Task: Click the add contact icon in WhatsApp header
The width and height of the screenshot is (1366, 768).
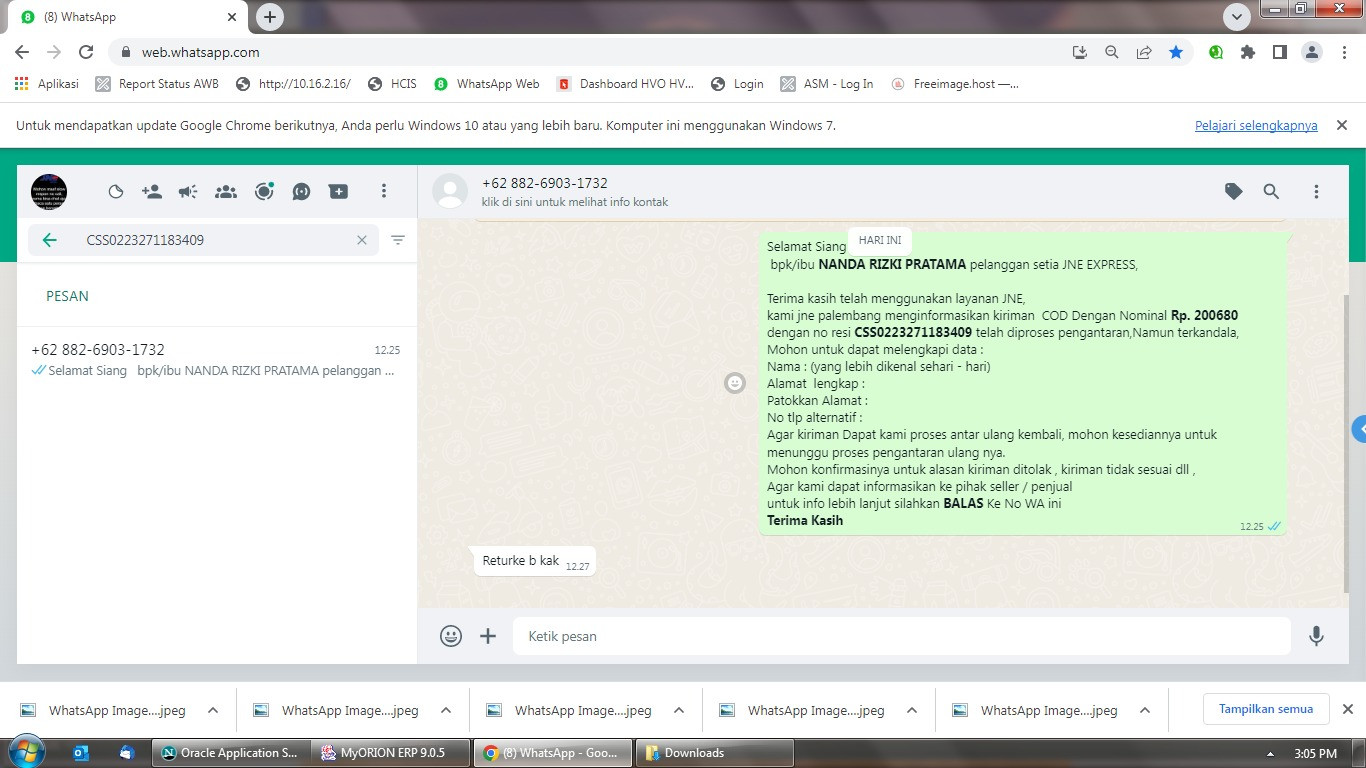Action: (152, 191)
